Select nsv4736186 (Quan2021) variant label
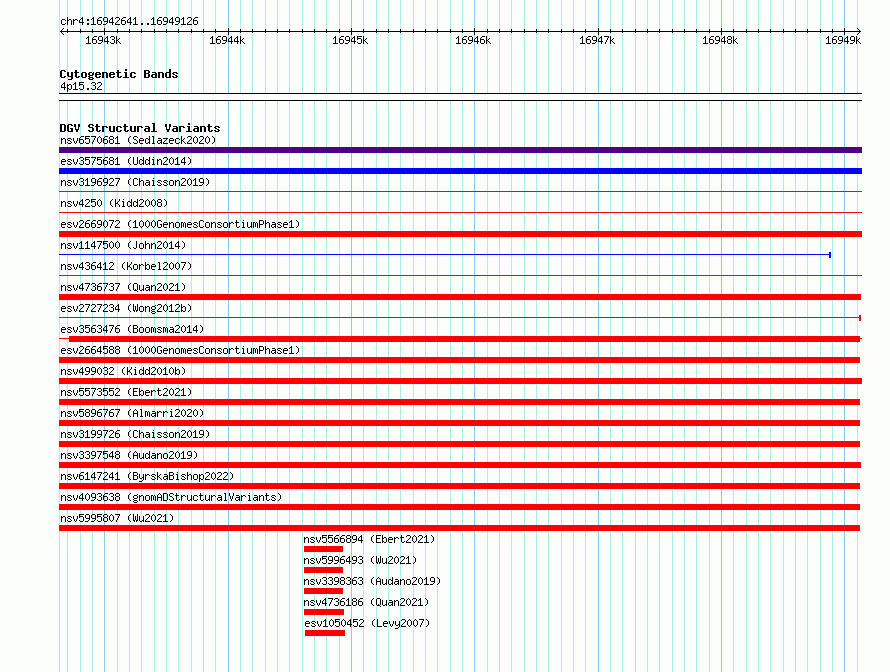Image resolution: width=890 pixels, height=672 pixels. 366,602
